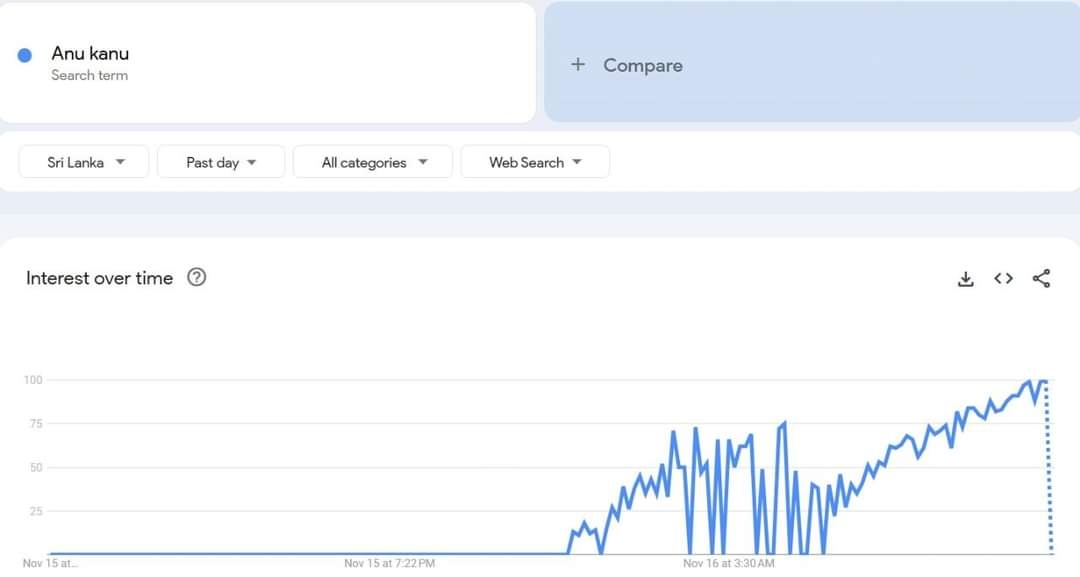The height and width of the screenshot is (577, 1080).
Task: Expand the All categories dropdown
Action: pyautogui.click(x=373, y=162)
